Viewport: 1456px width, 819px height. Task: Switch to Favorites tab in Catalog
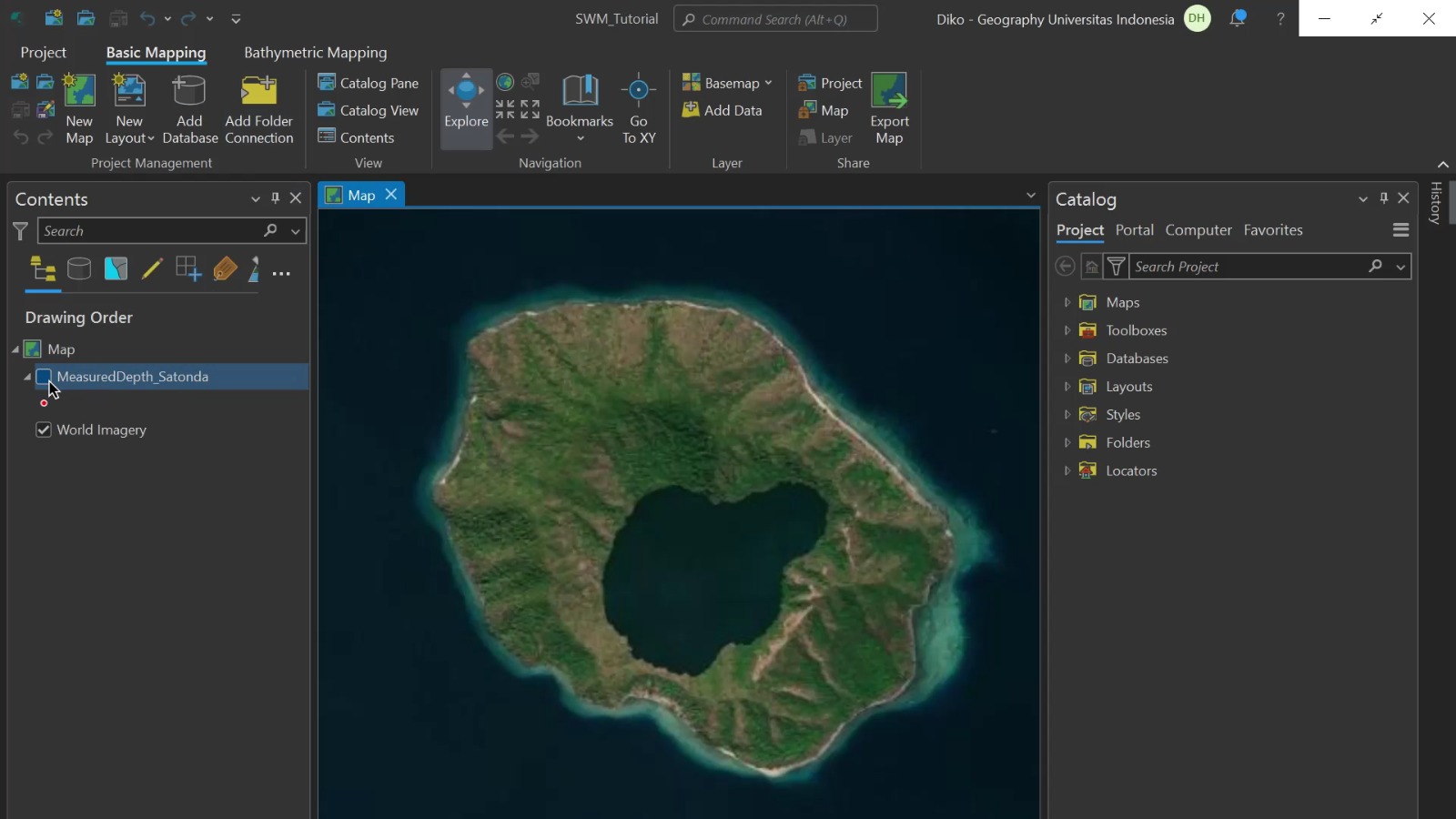1273,230
